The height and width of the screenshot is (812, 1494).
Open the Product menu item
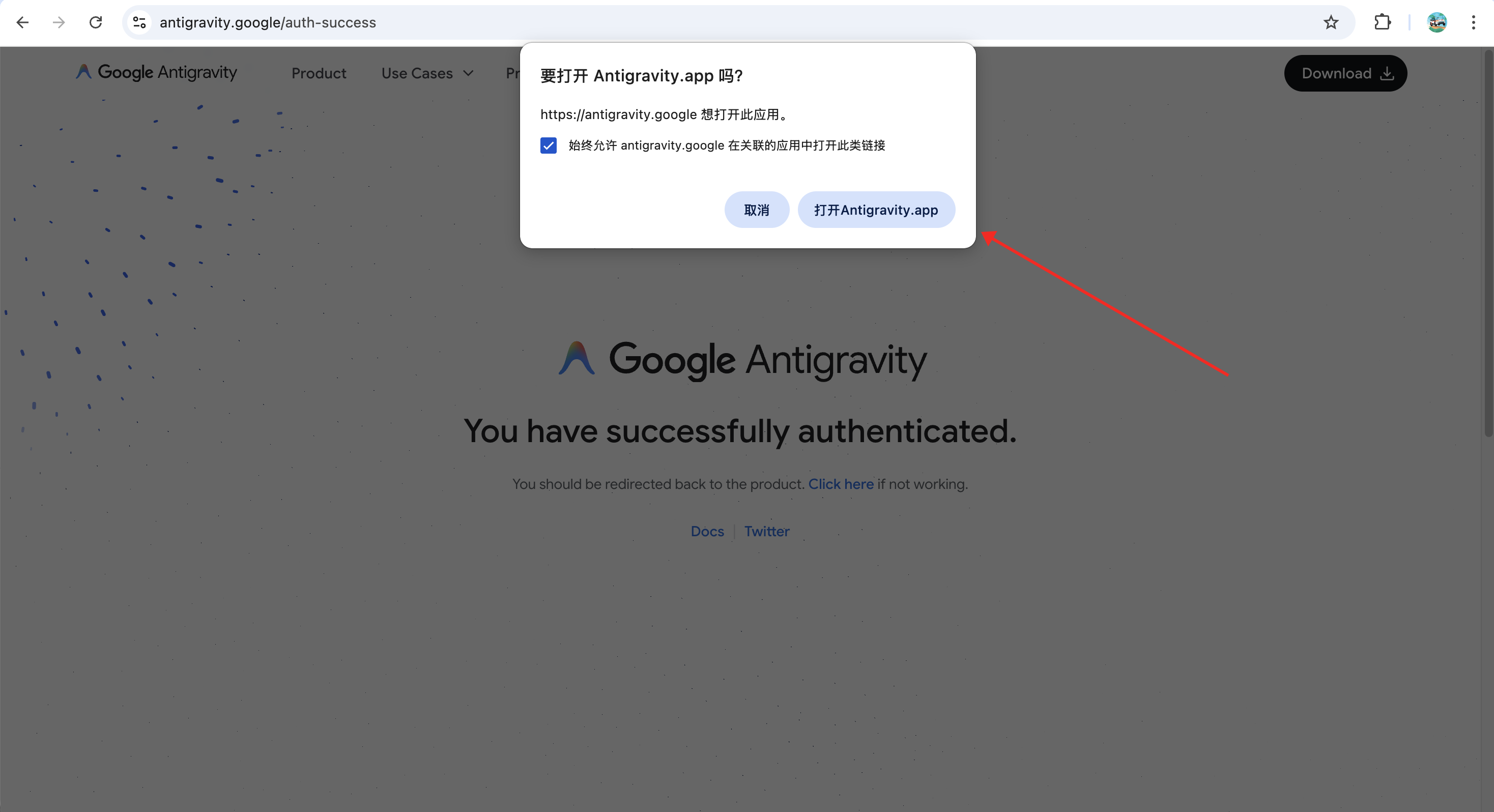coord(319,74)
